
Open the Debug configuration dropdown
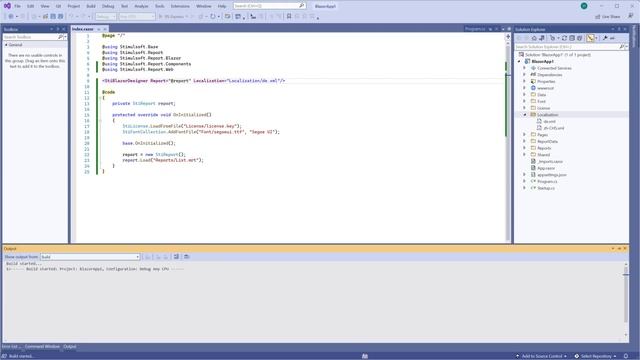(106, 16)
